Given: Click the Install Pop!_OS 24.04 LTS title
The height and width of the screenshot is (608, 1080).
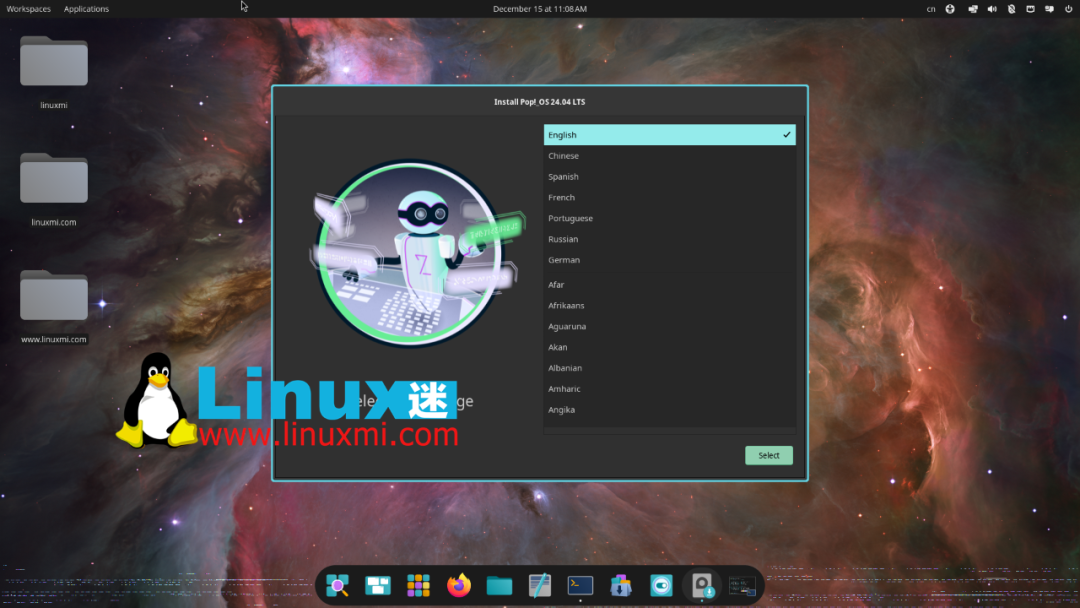Looking at the screenshot, I should 539,102.
